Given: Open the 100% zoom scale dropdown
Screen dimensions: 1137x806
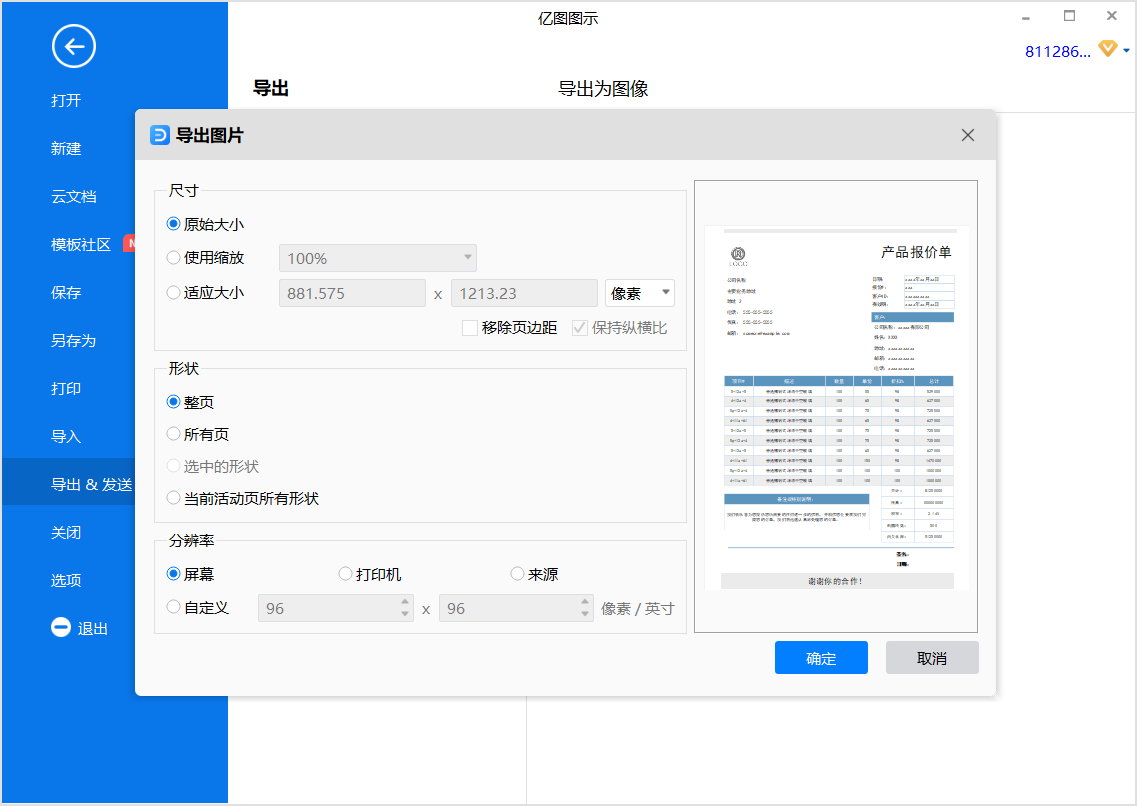Looking at the screenshot, I should [x=378, y=258].
